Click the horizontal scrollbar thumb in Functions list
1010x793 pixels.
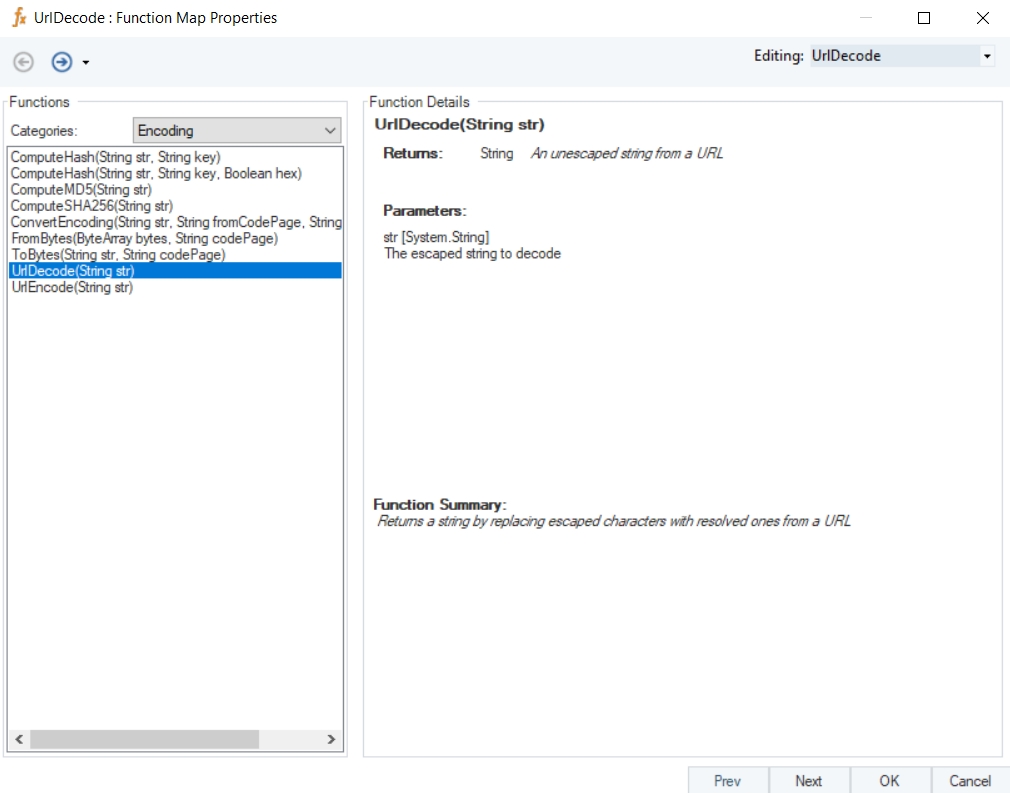(144, 739)
